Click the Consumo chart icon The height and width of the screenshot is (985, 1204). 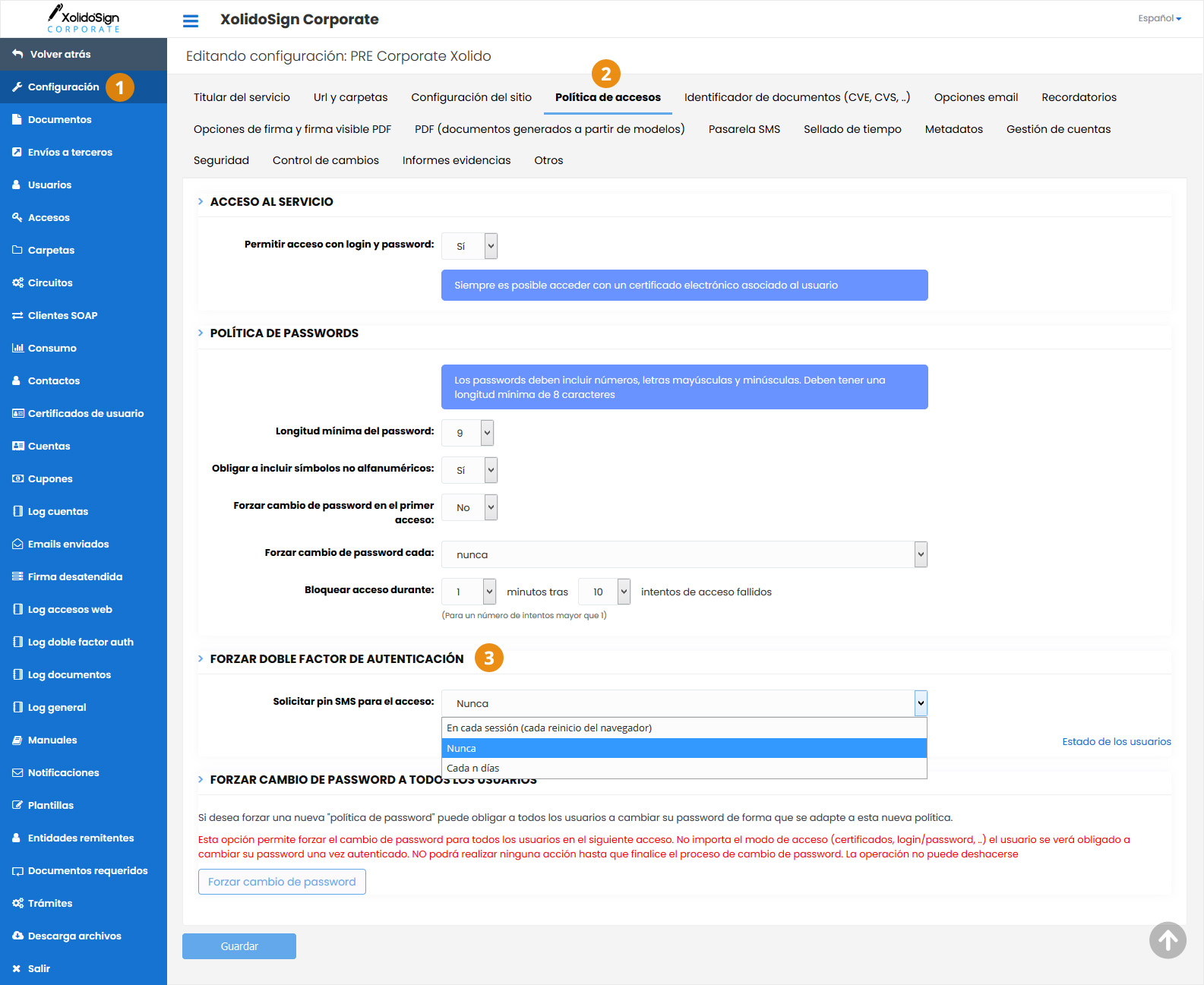(x=18, y=348)
